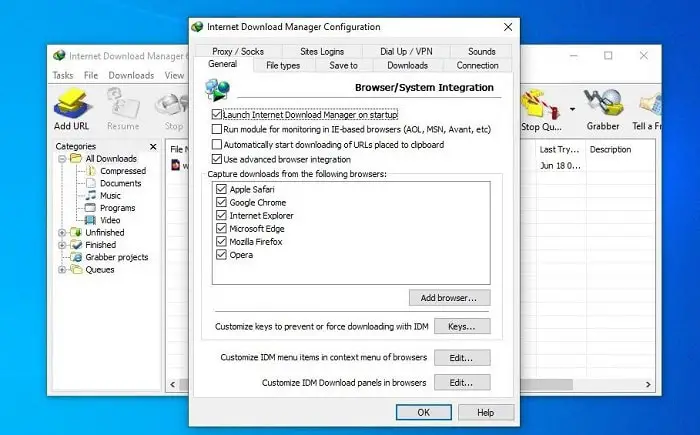Image resolution: width=700 pixels, height=435 pixels.
Task: Open the Stop Queue dropdown arrow
Action: [x=572, y=109]
